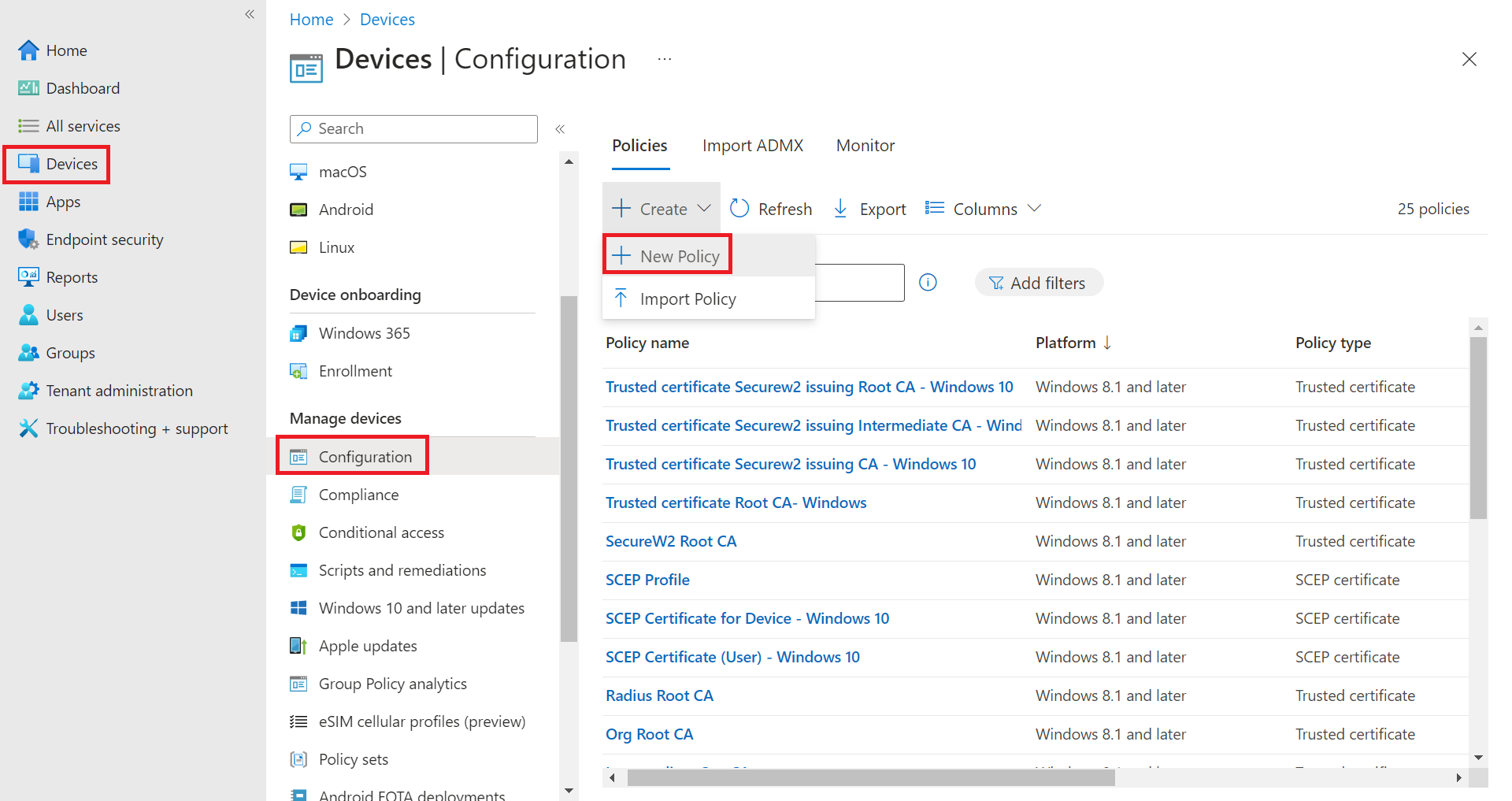Click the Enrollment icon
This screenshot has width=1512, height=801.
[298, 371]
